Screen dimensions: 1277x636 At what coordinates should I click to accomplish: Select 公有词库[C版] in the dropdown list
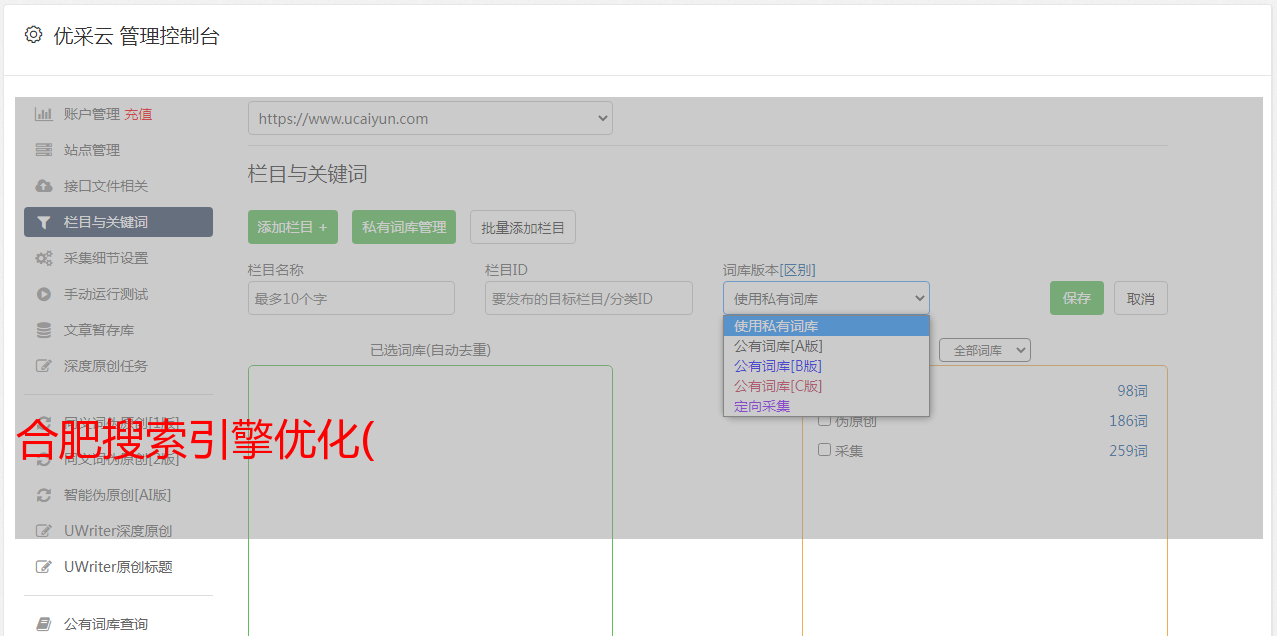pos(826,386)
